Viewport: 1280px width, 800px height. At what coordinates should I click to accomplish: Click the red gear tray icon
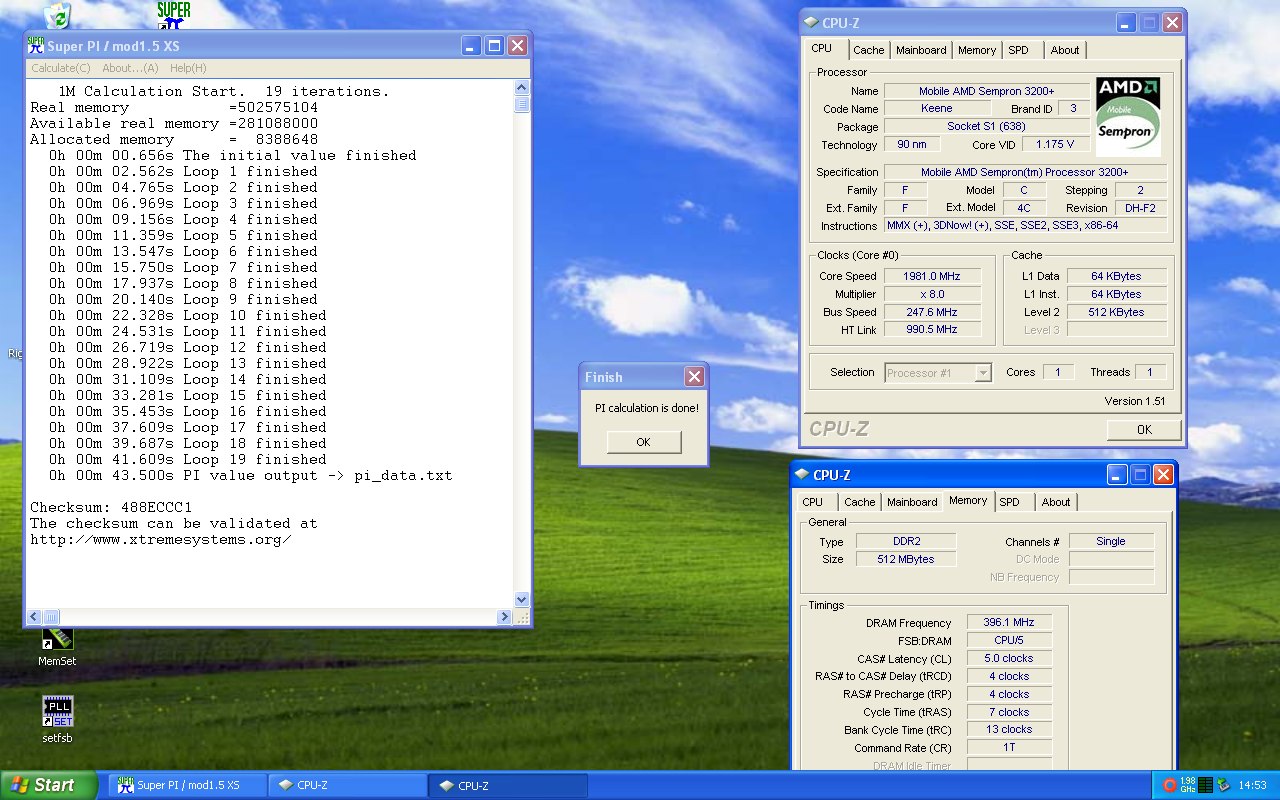1171,785
